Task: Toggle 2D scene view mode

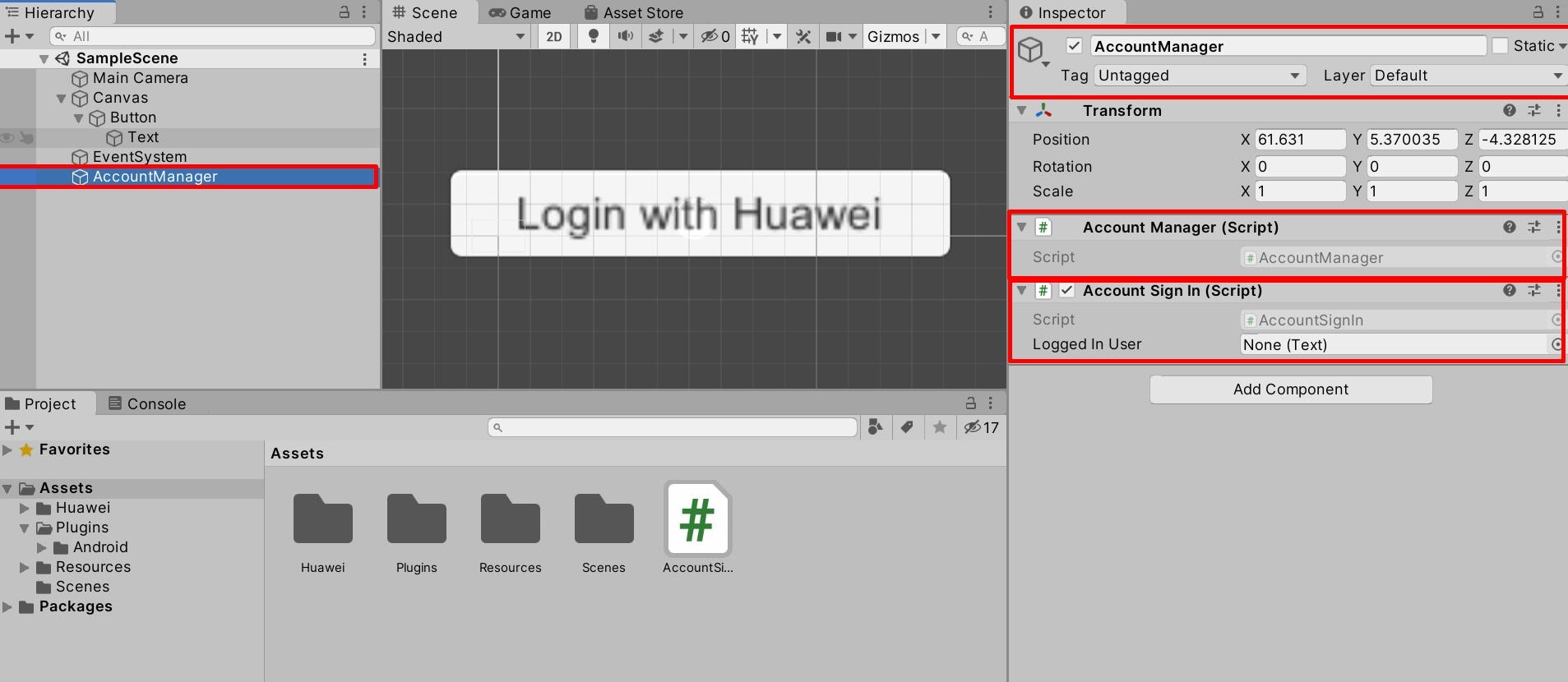Action: tap(554, 36)
